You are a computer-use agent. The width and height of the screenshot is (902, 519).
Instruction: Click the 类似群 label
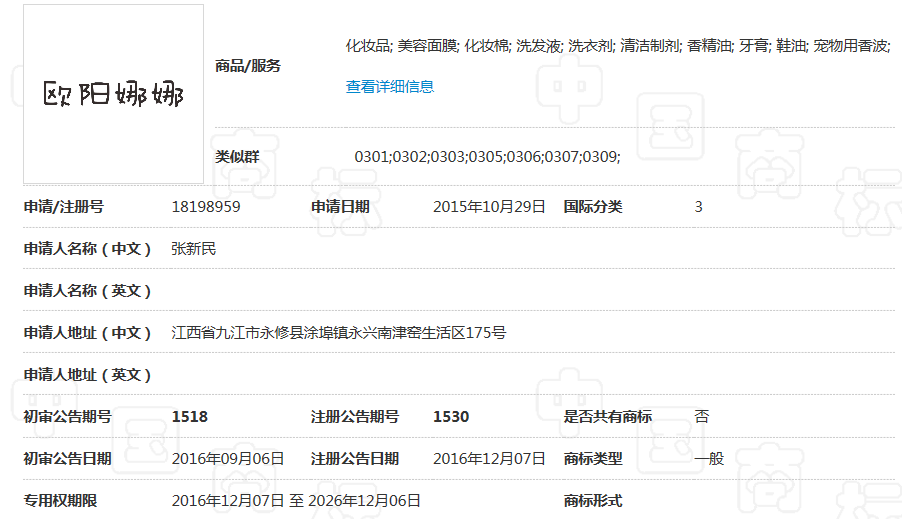click(x=237, y=157)
